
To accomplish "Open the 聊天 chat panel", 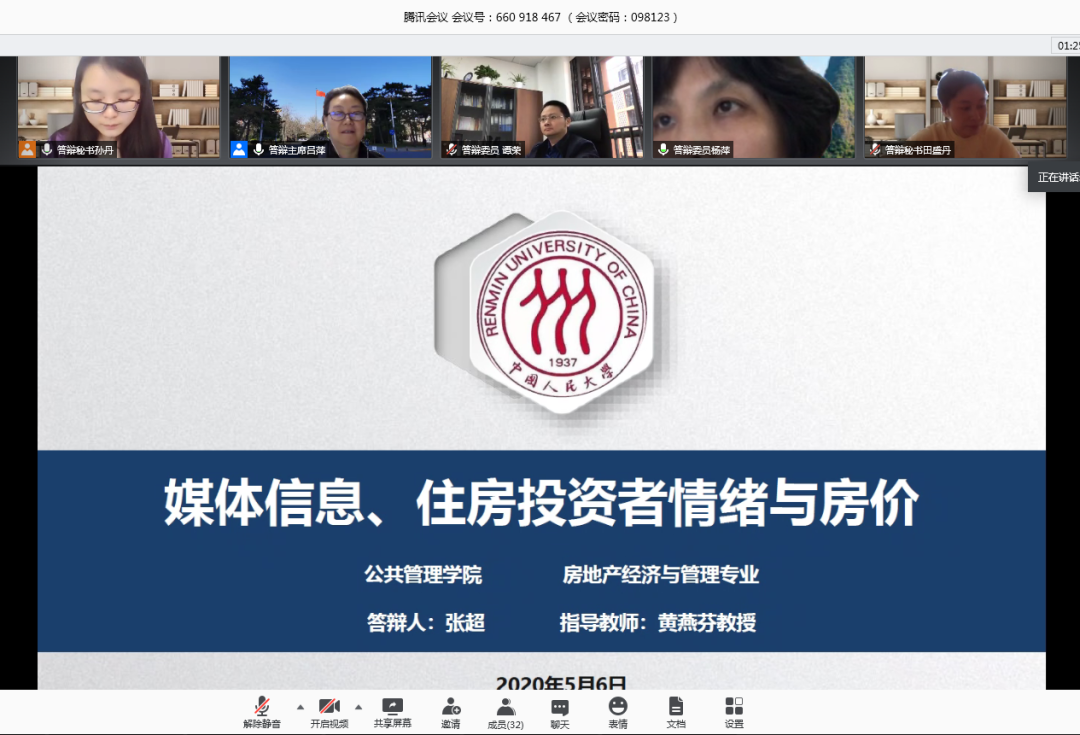I will click(560, 712).
